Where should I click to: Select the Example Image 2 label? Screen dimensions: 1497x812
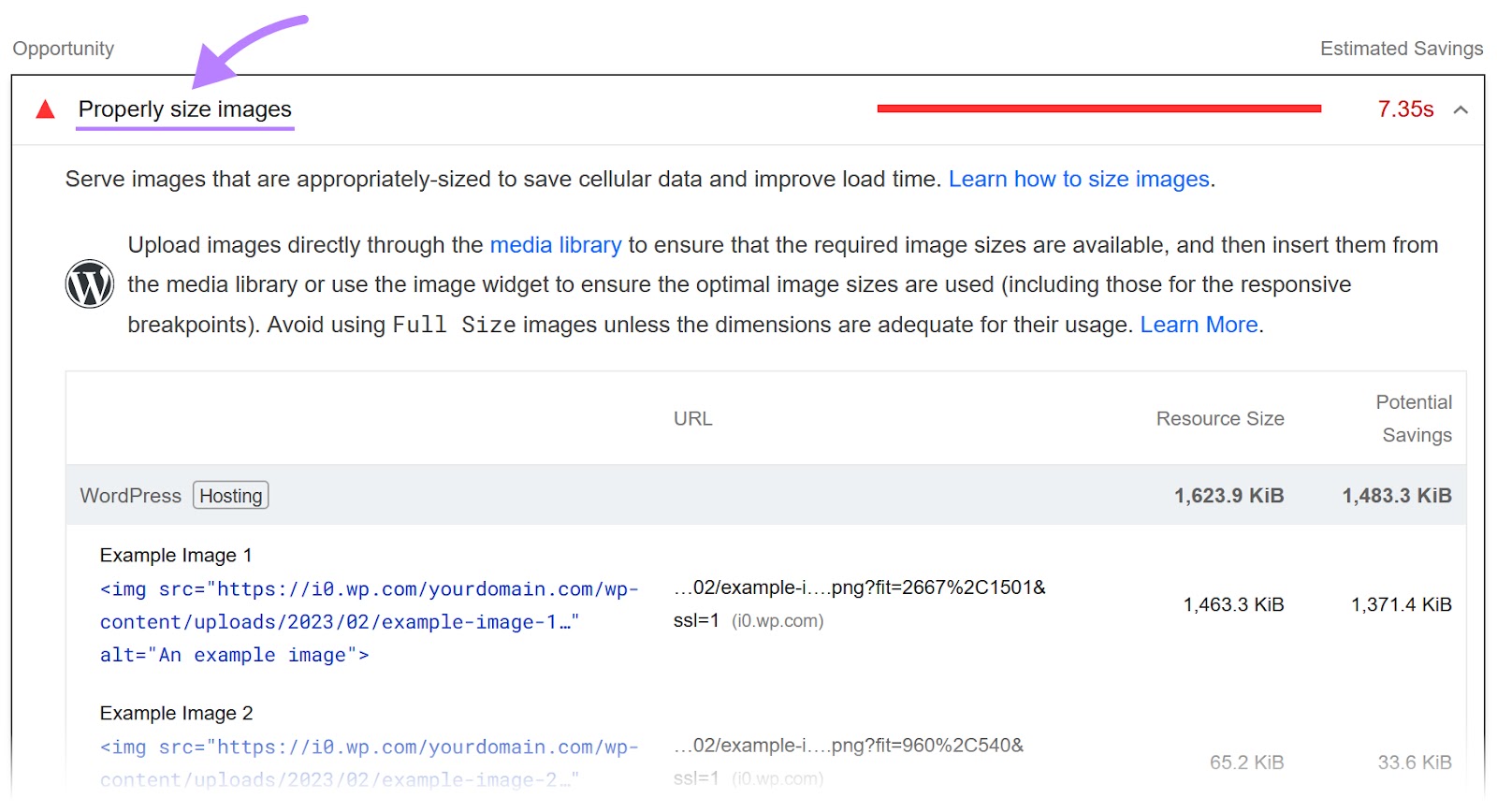[x=176, y=714]
